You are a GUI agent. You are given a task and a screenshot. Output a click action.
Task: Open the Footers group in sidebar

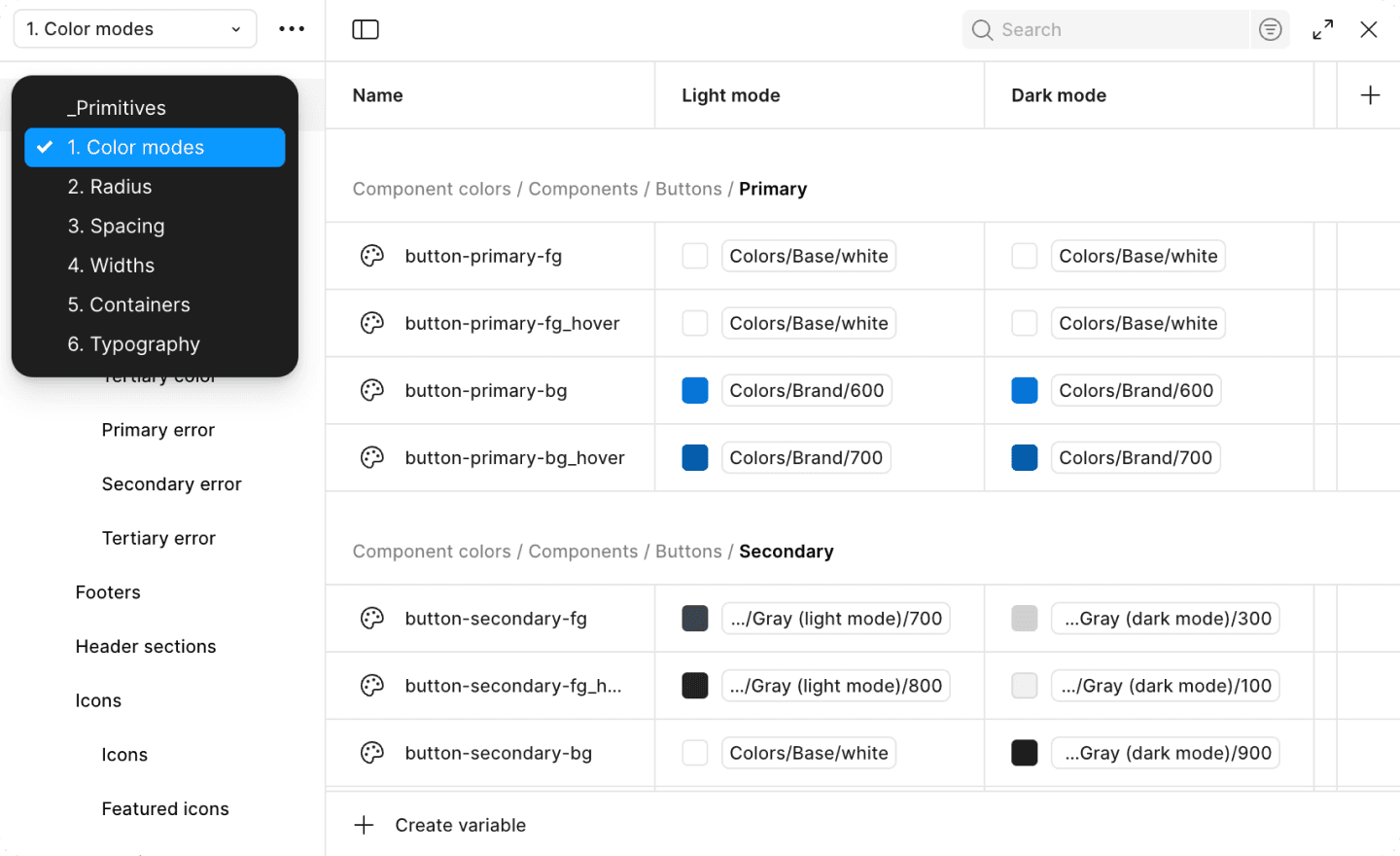(x=108, y=592)
